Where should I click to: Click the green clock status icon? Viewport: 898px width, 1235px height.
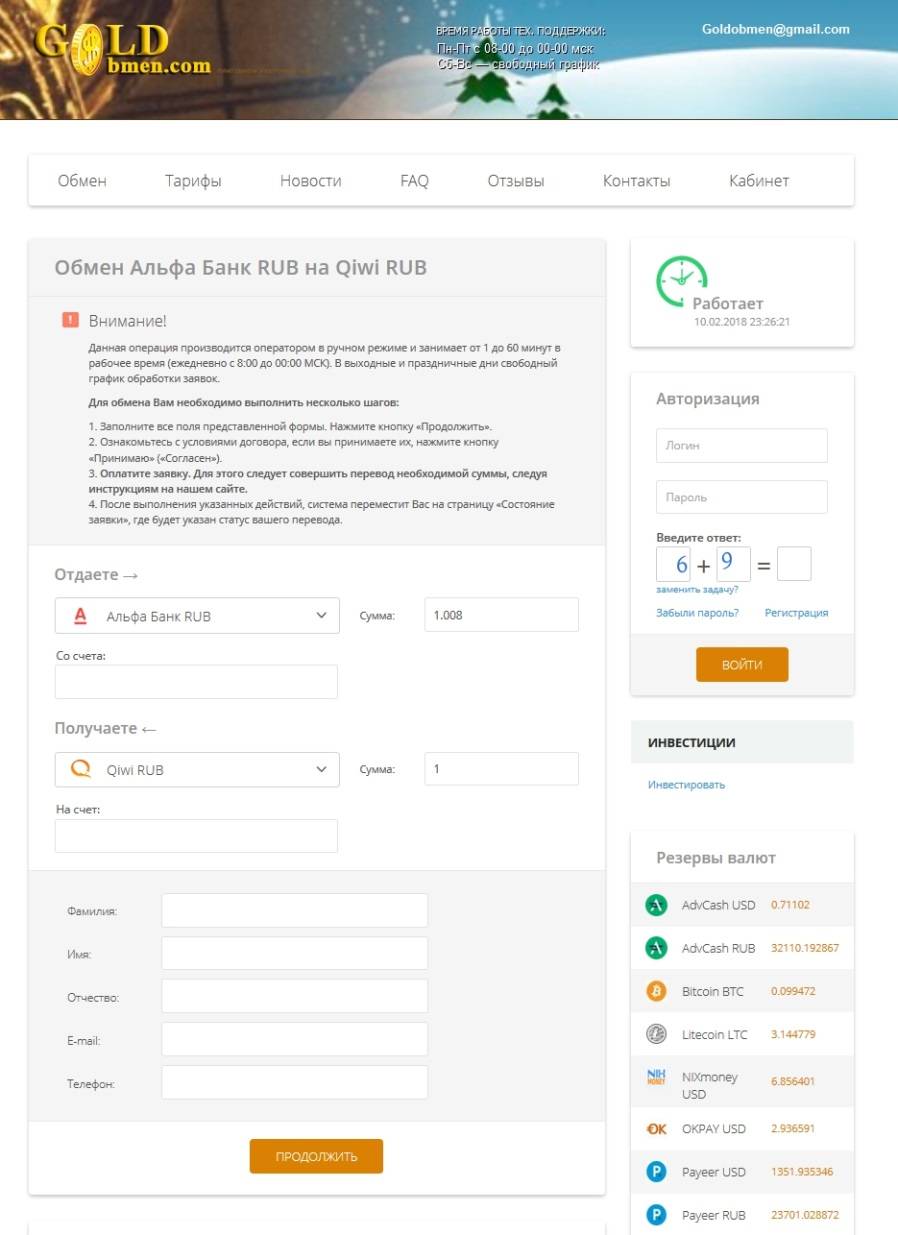pos(681,281)
